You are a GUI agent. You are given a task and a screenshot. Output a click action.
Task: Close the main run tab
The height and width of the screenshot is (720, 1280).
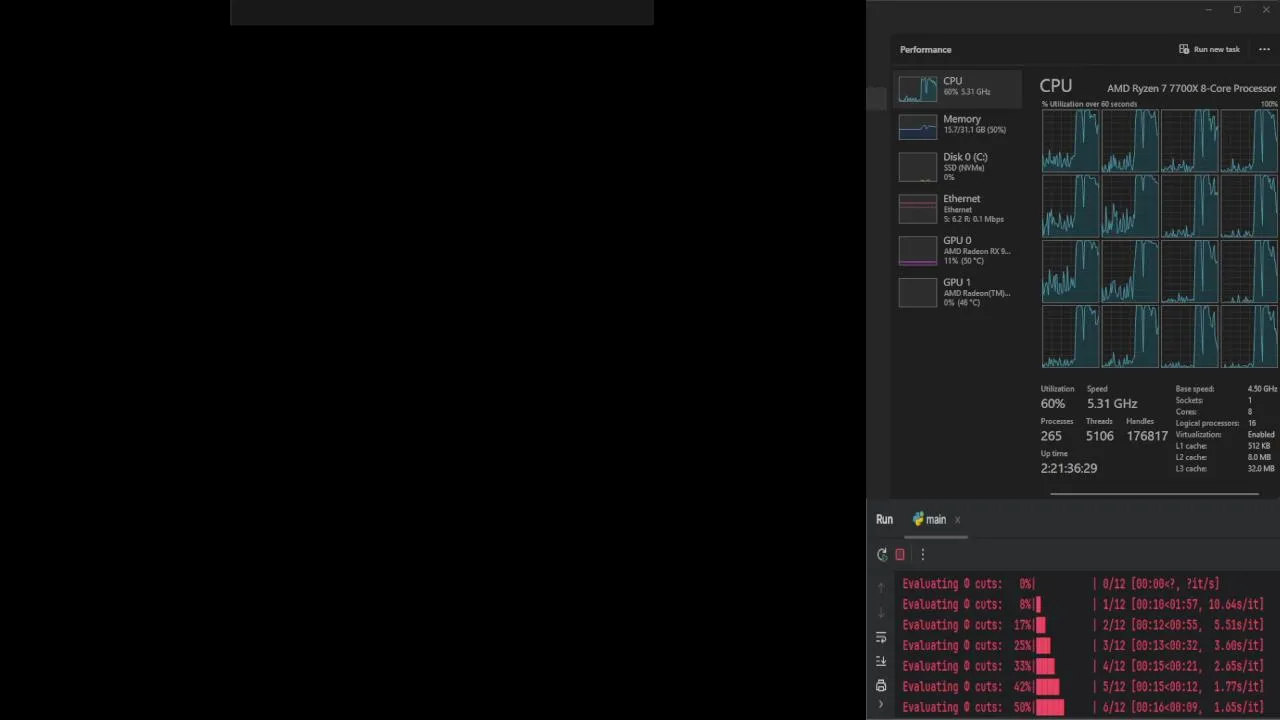point(957,520)
